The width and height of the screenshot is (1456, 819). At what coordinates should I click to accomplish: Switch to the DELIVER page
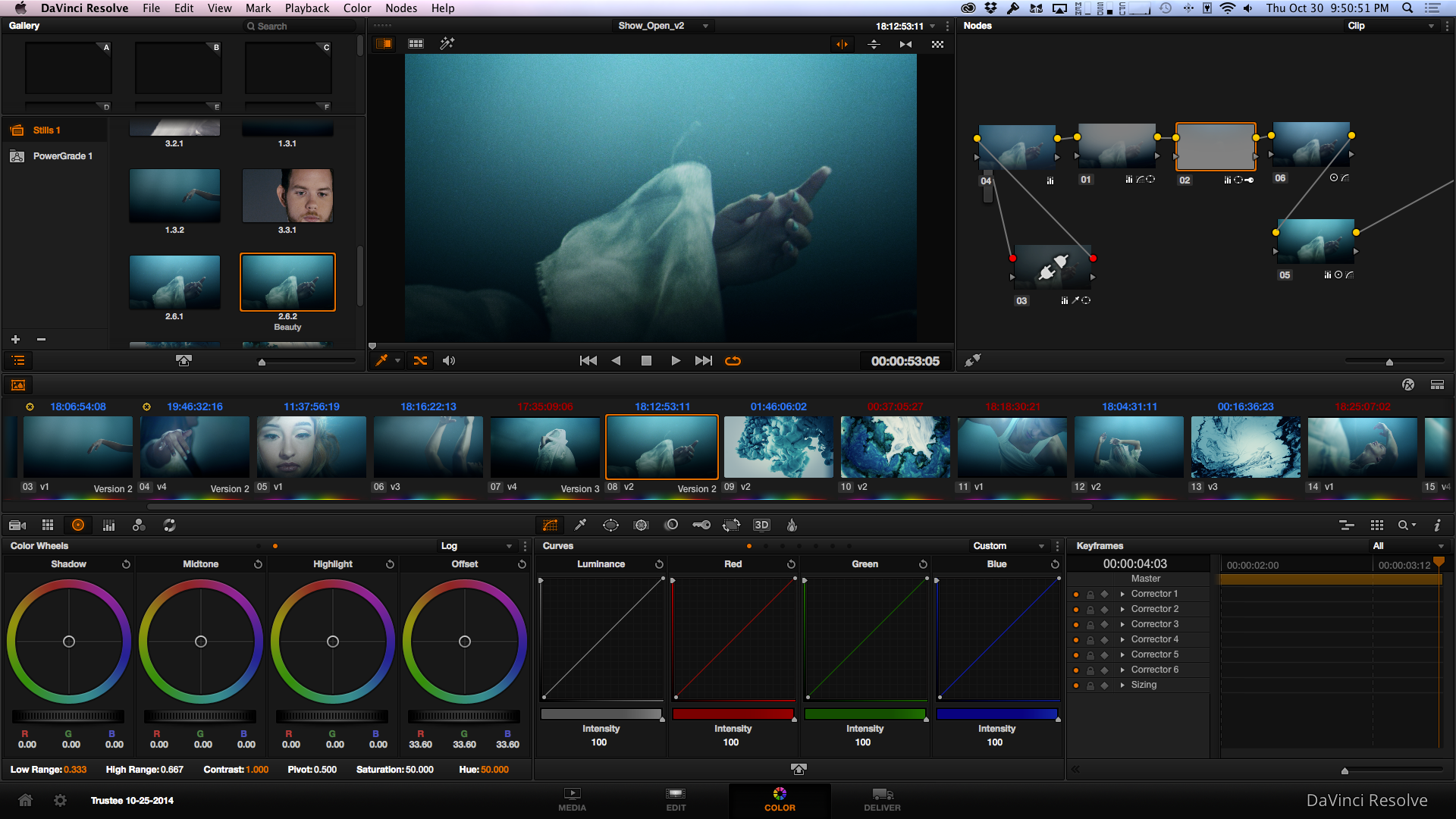pyautogui.click(x=882, y=799)
